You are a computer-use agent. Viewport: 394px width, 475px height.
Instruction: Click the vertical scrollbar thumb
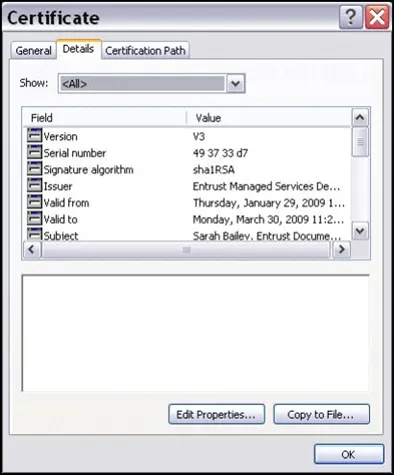tap(360, 142)
